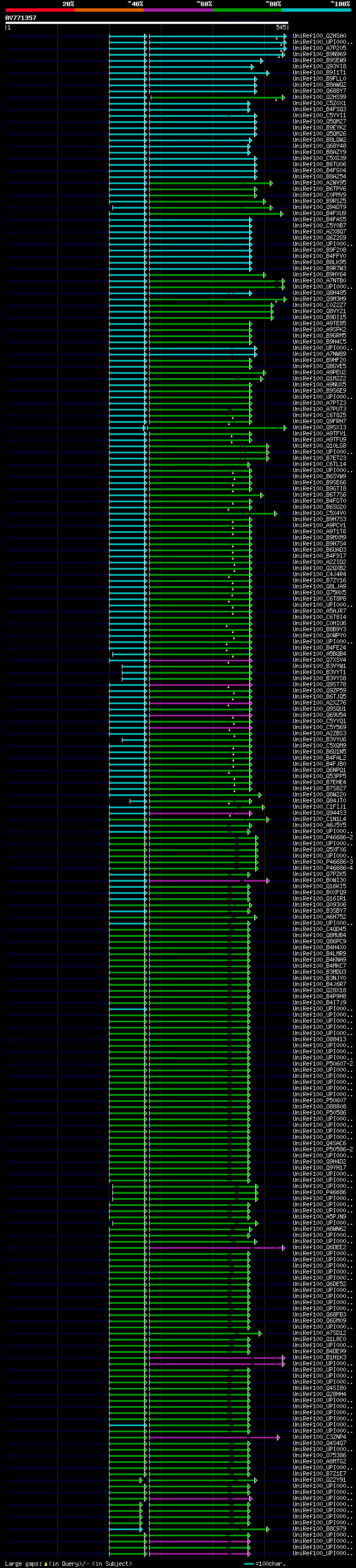Select the UniRef100_Q944S3 label
Image resolution: width=356 pixels, height=1568 pixels.
319,813
